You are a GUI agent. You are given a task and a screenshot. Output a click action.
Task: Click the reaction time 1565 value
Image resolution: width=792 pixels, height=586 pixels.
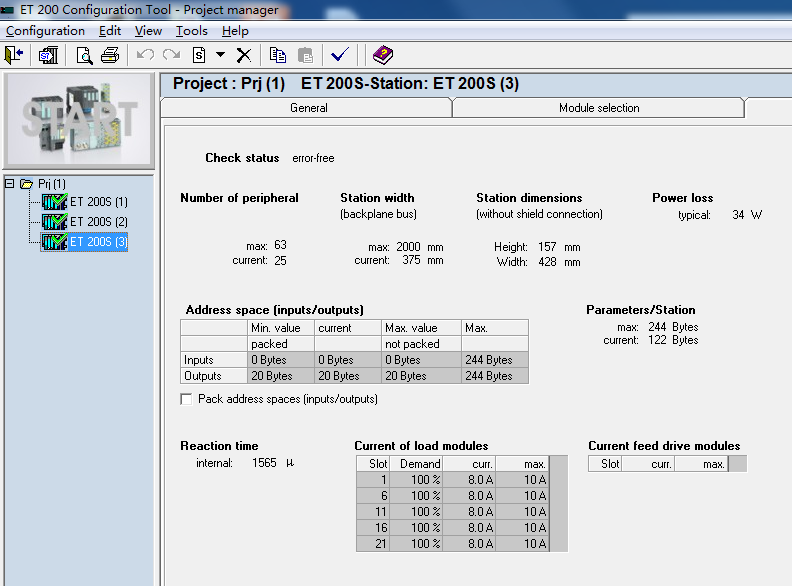[264, 463]
